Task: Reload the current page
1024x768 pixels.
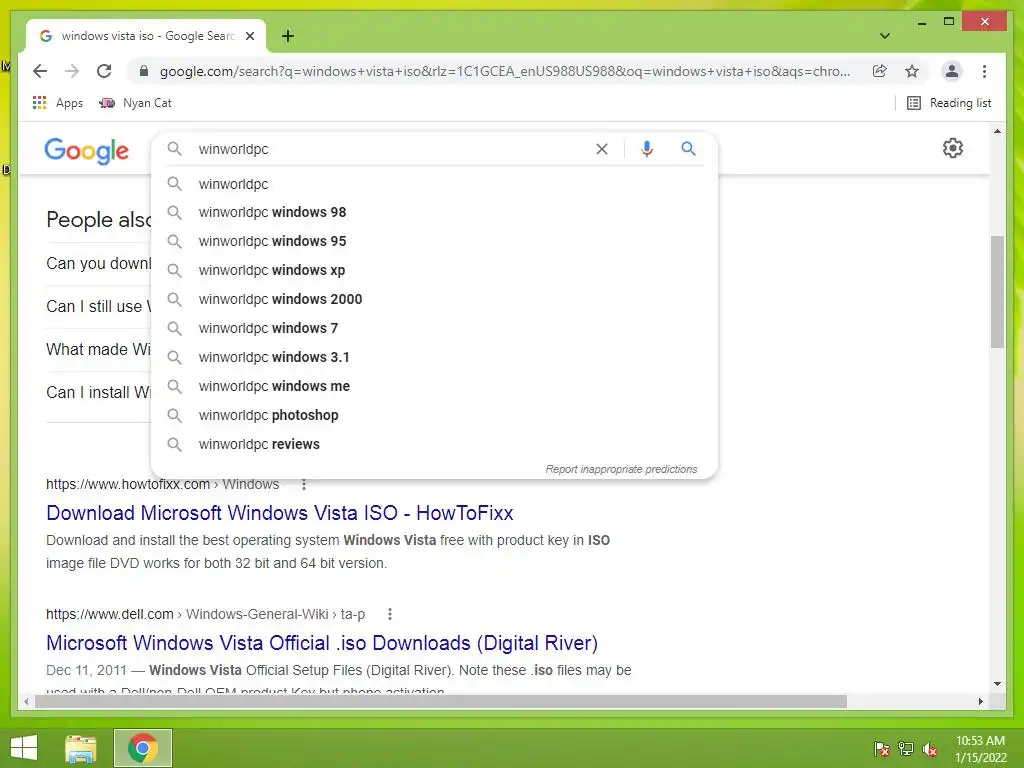Action: [x=104, y=71]
